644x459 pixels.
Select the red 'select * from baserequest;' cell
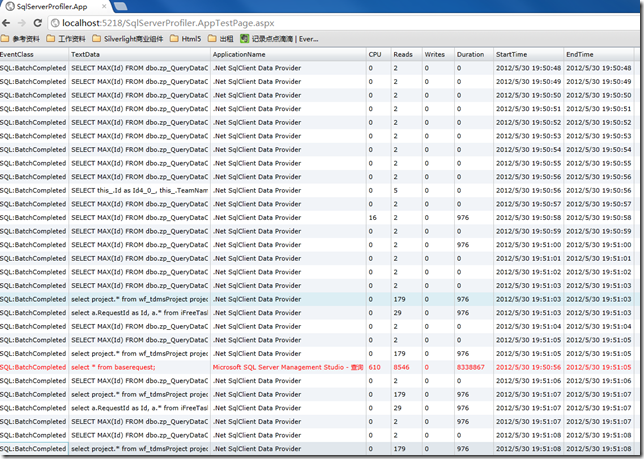coord(139,367)
